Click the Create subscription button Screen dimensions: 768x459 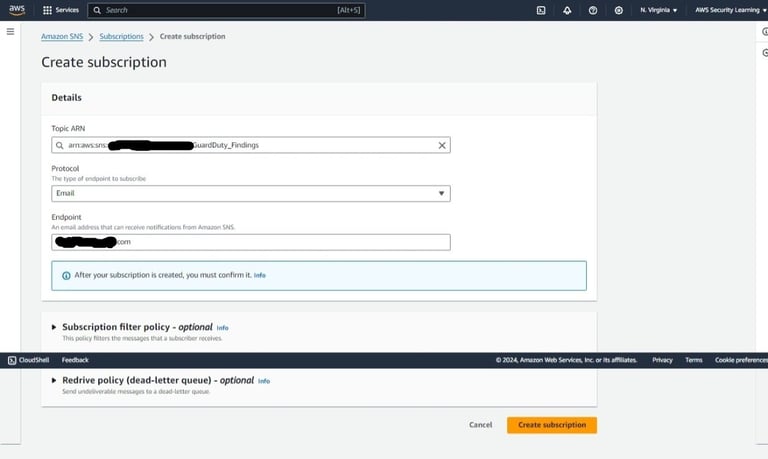click(552, 425)
